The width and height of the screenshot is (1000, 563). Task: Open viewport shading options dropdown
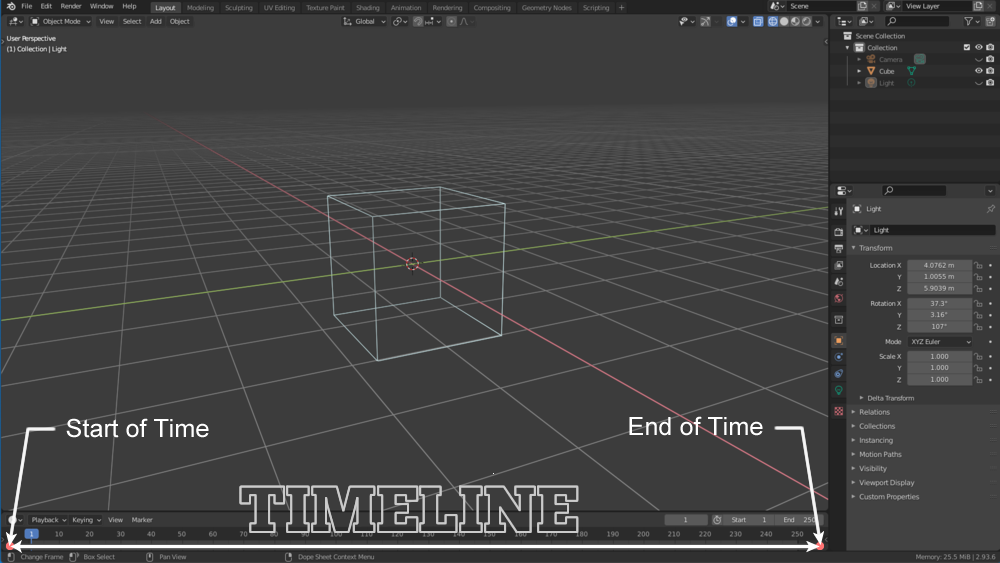pyautogui.click(x=818, y=22)
